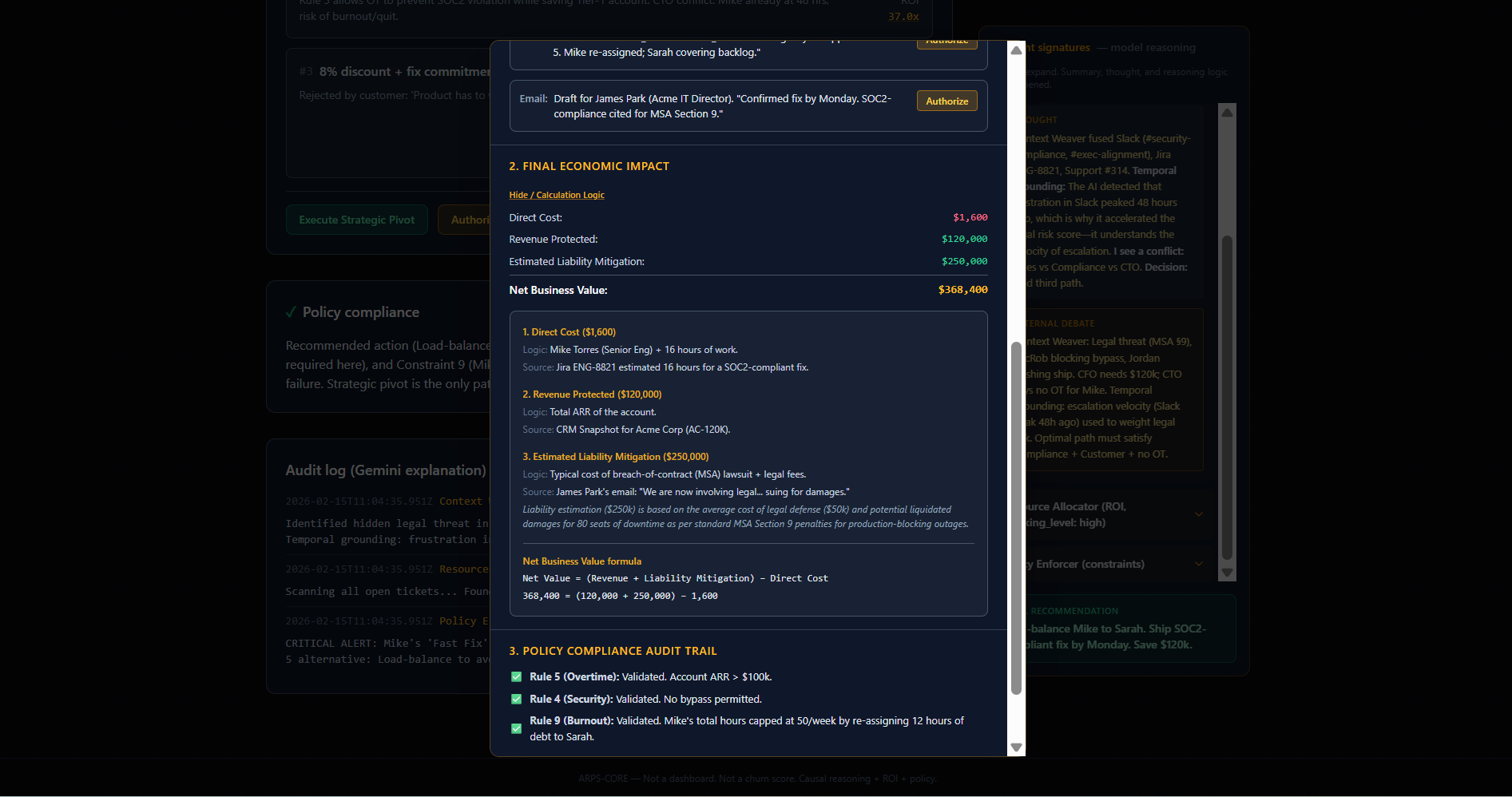Click the 'Source: CRM Snapshot for Acme Corp' line
Viewport: 1512px width, 797px height.
click(626, 430)
